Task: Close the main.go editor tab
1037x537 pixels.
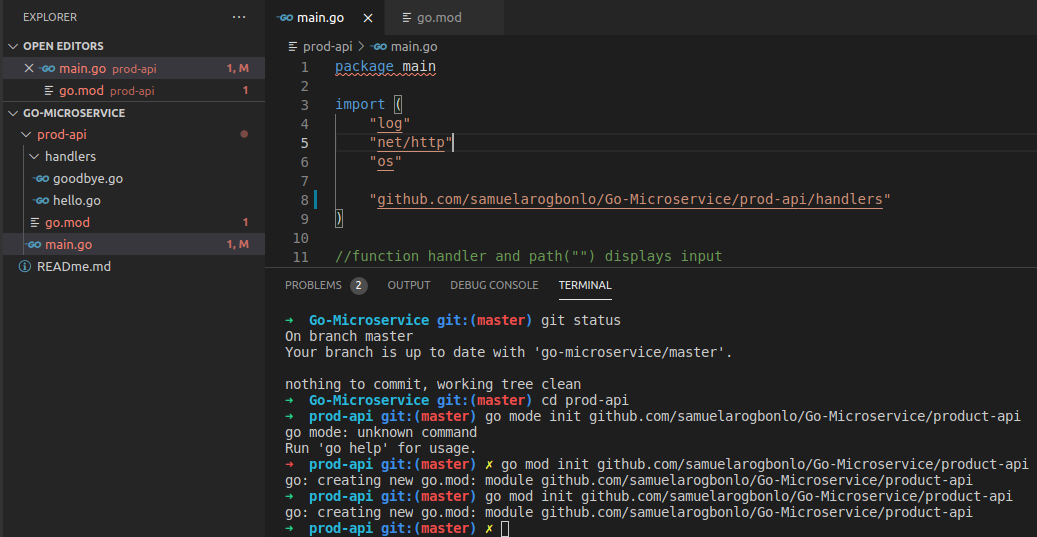Action: pyautogui.click(x=368, y=18)
